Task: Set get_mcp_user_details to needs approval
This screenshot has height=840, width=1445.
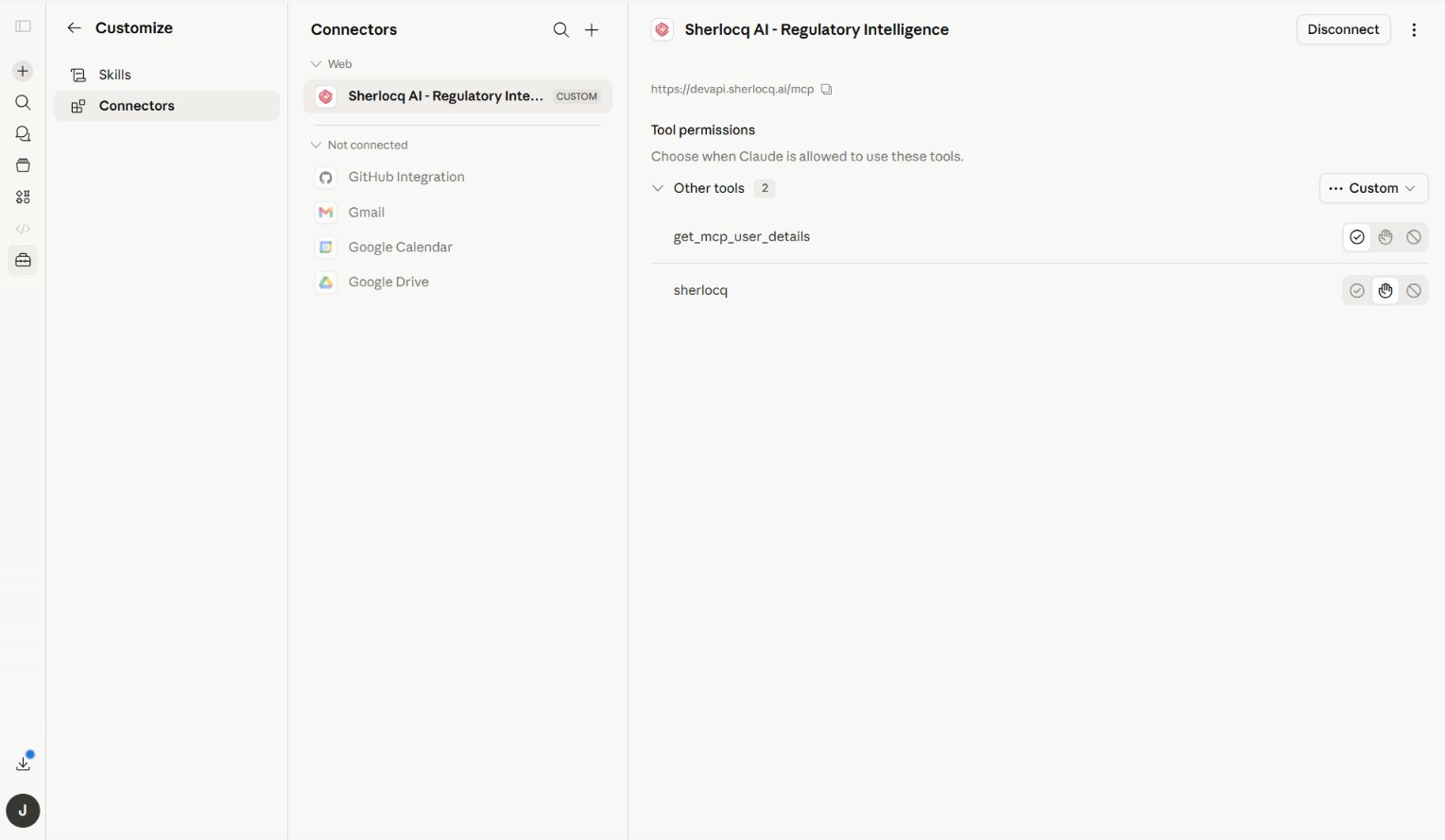Action: click(x=1385, y=237)
